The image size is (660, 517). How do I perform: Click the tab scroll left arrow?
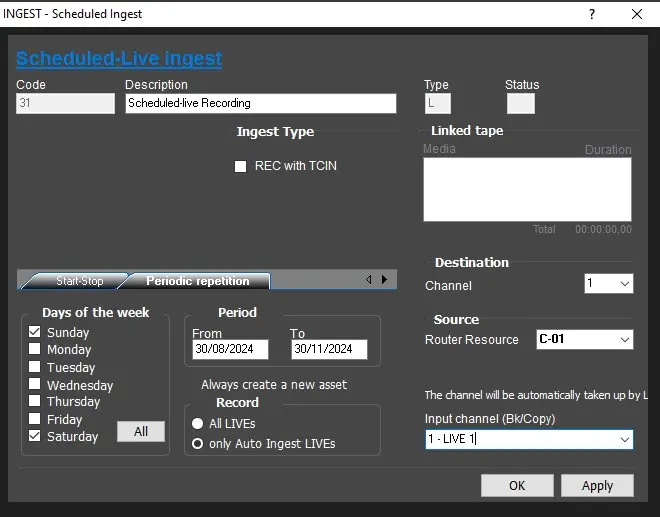(368, 280)
